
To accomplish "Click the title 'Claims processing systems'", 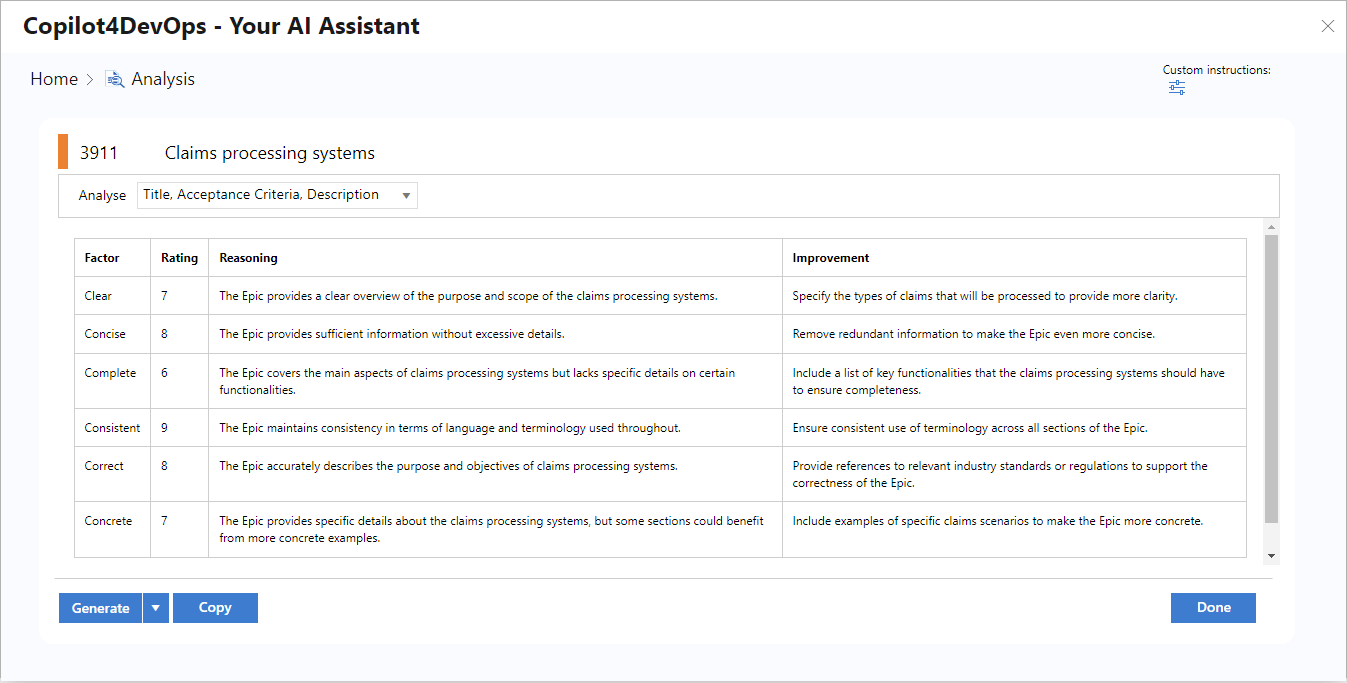I will [270, 153].
